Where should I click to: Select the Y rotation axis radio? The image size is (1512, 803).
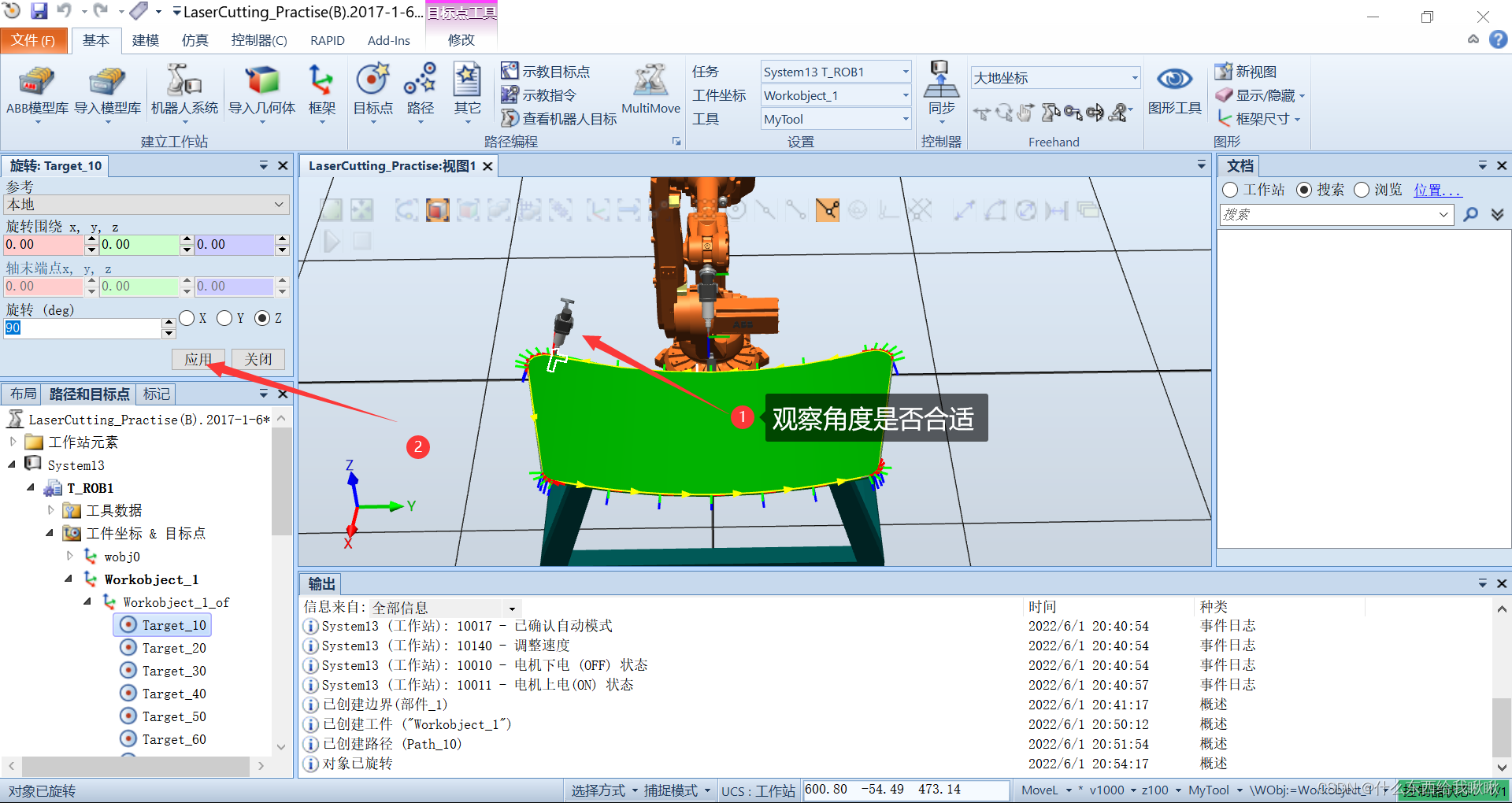(x=224, y=318)
